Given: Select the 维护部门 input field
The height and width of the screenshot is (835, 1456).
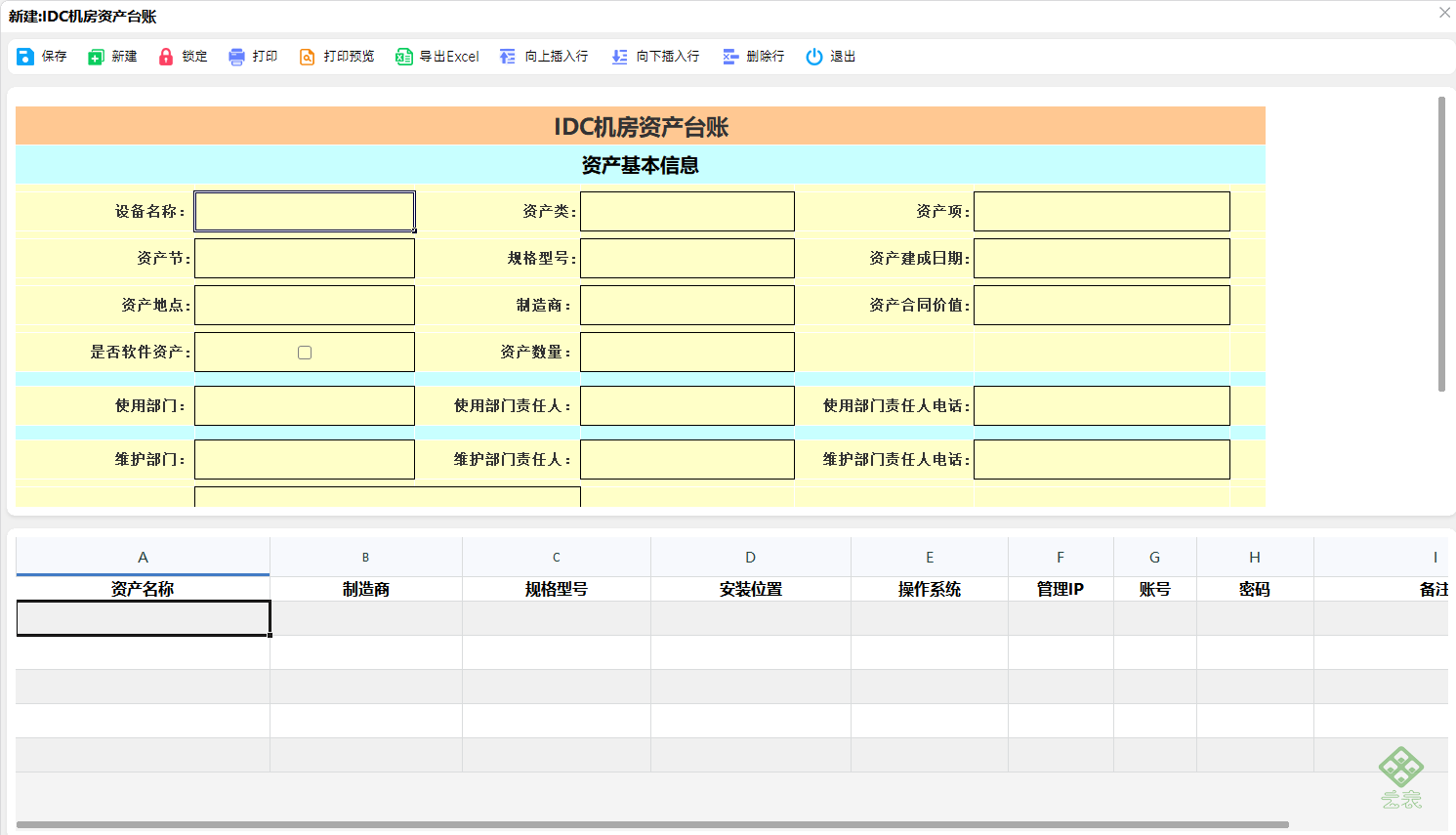Looking at the screenshot, I should 305,459.
